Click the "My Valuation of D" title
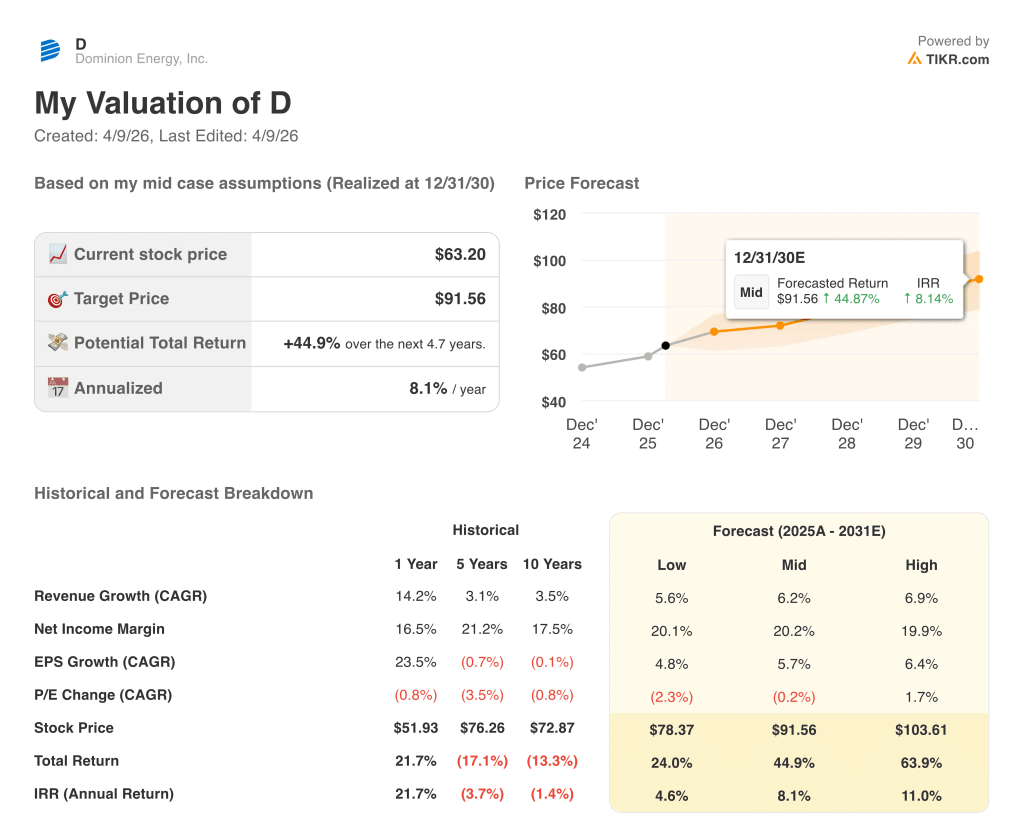This screenshot has width=1024, height=832. pyautogui.click(x=163, y=103)
